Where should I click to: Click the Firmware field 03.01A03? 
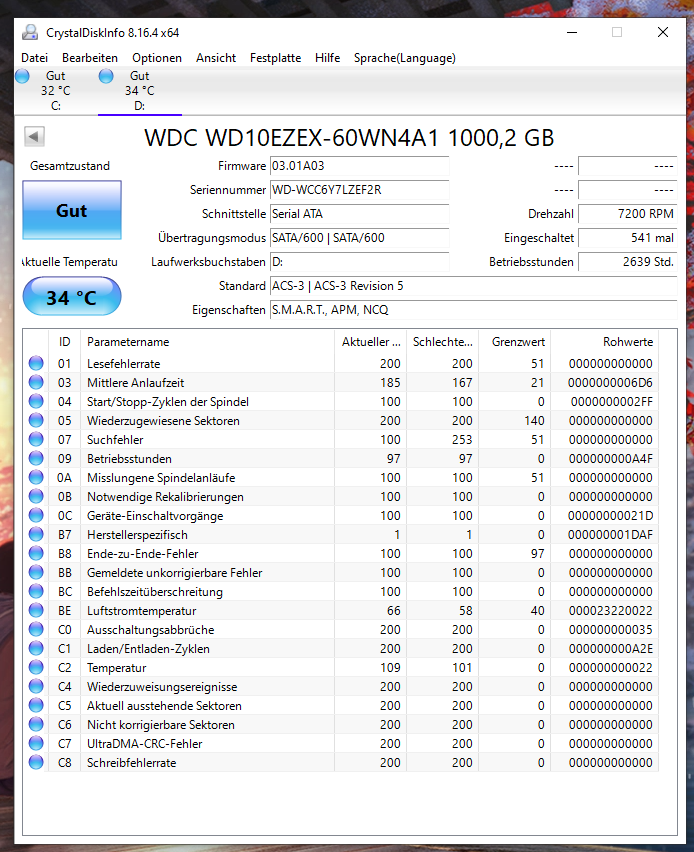pyautogui.click(x=359, y=166)
